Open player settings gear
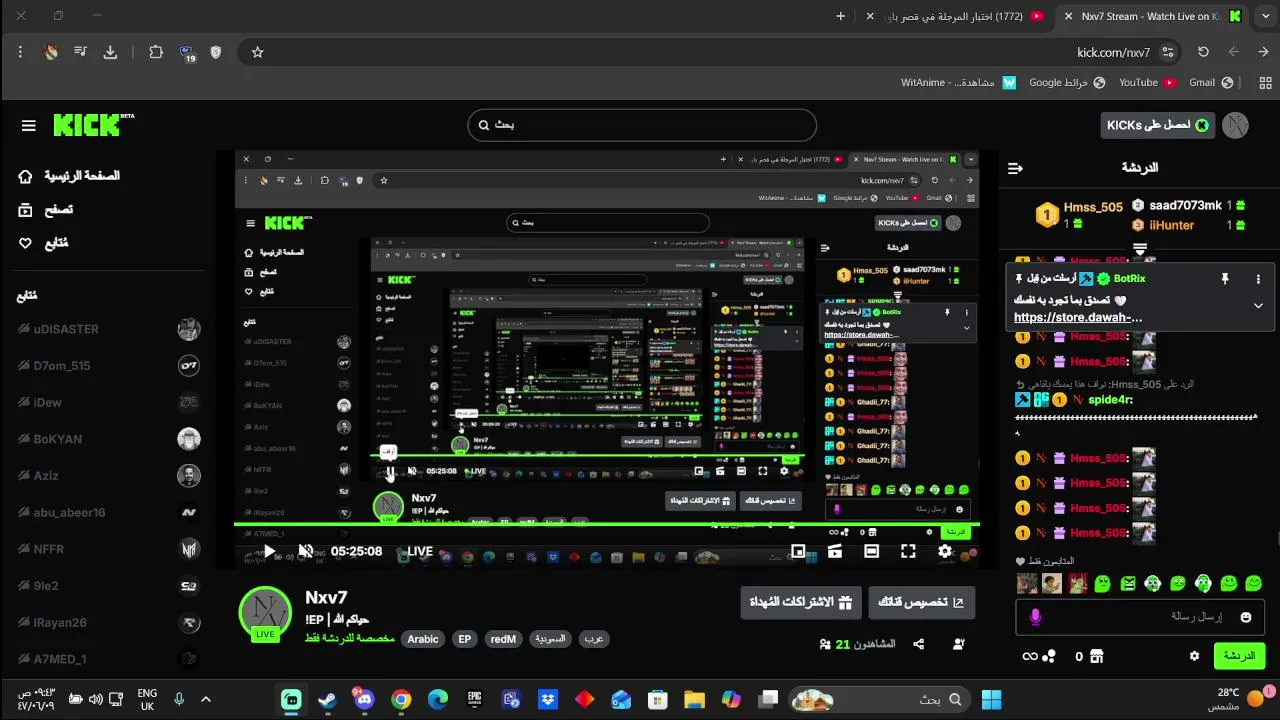This screenshot has height=720, width=1280. (x=945, y=551)
